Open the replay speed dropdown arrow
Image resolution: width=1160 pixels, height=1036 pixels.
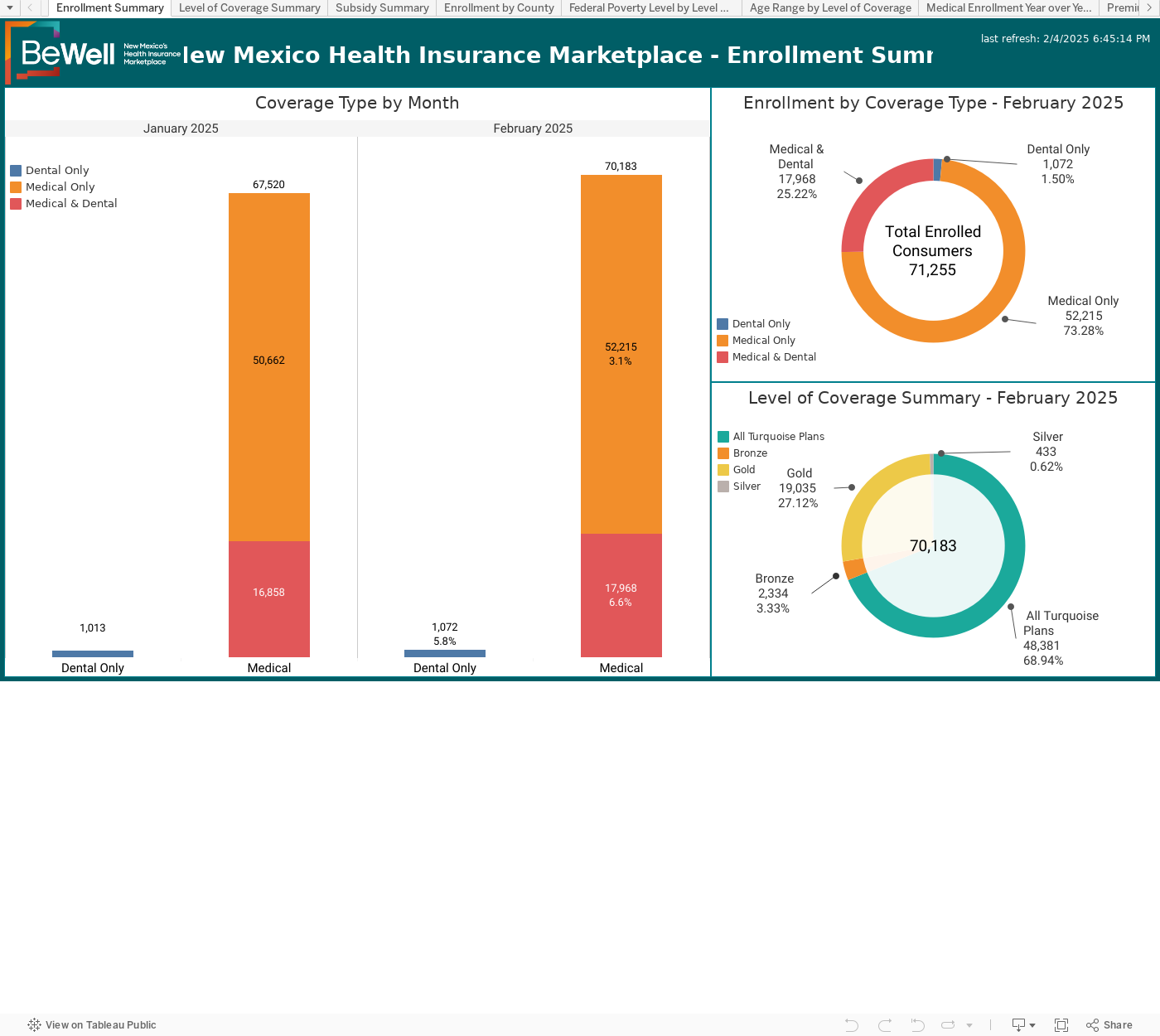[969, 1026]
